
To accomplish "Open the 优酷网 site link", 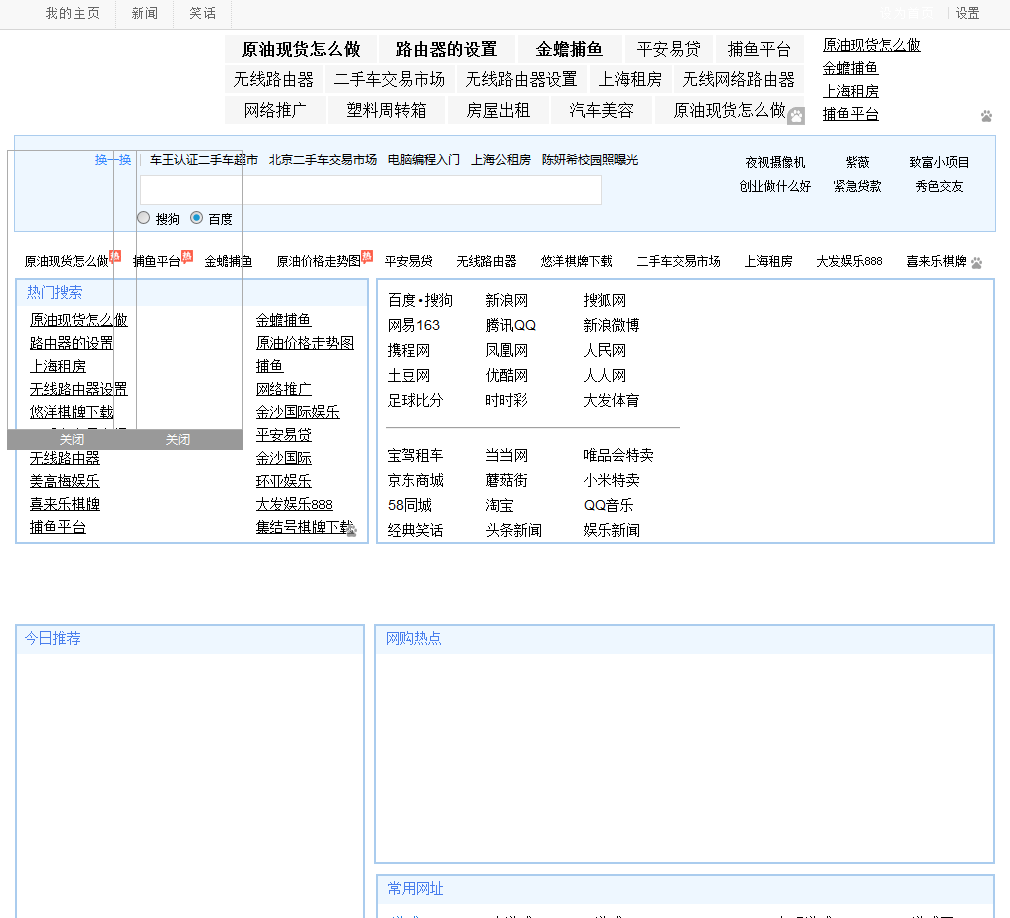I will pos(506,376).
